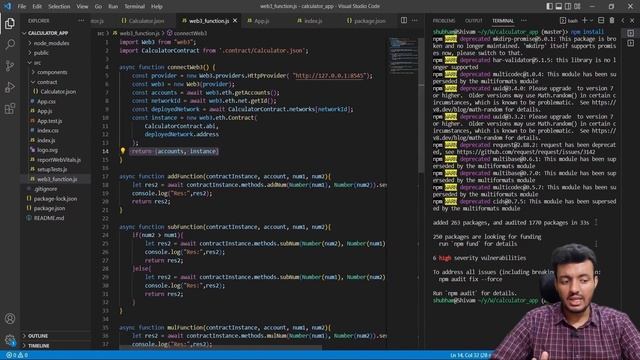
Task: Open the 127.0.0.1:8545 URL in code
Action: [329, 76]
